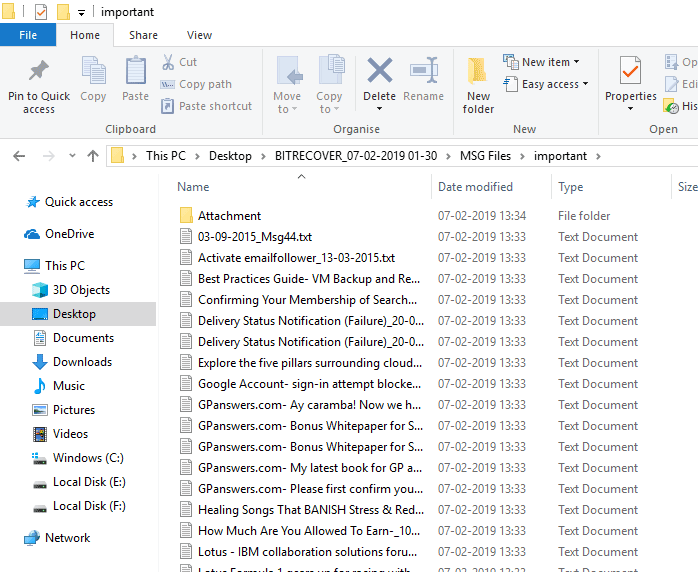Click the Copy ribbon icon
Image resolution: width=698 pixels, height=572 pixels.
click(93, 70)
